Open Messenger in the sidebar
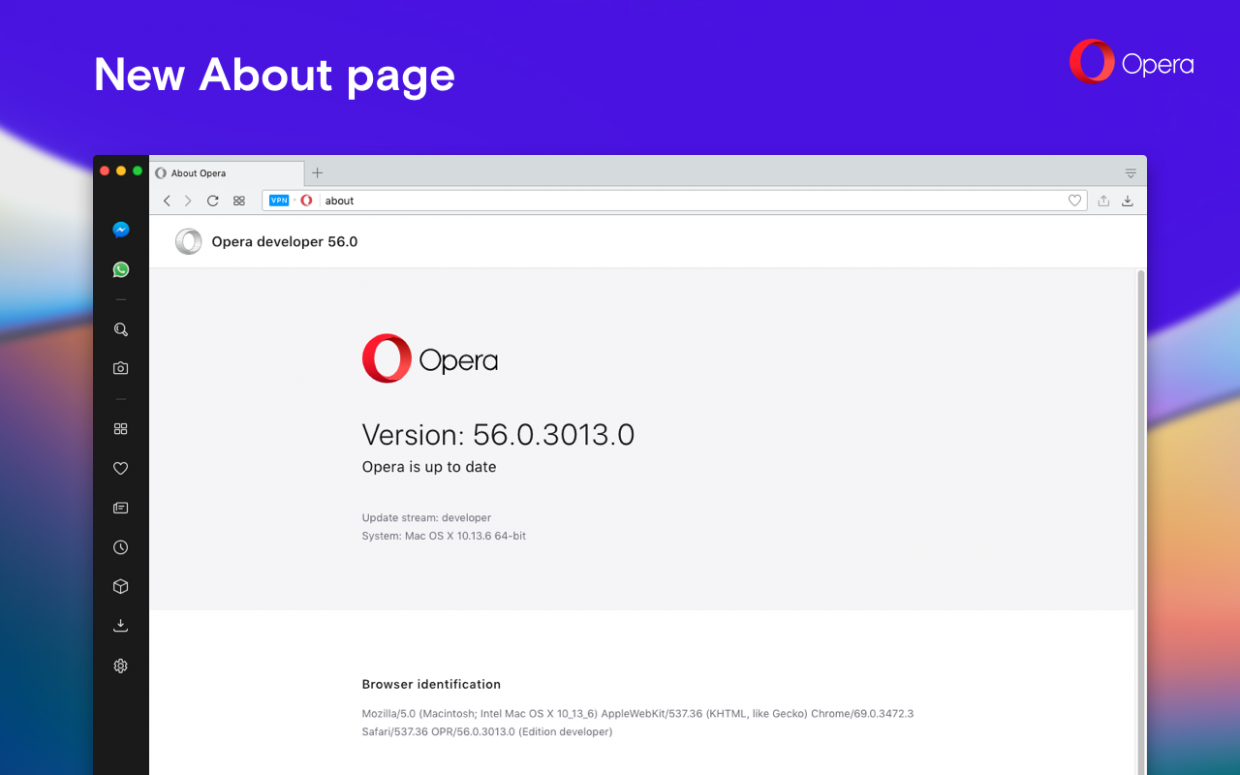This screenshot has height=775, width=1240. click(x=121, y=230)
